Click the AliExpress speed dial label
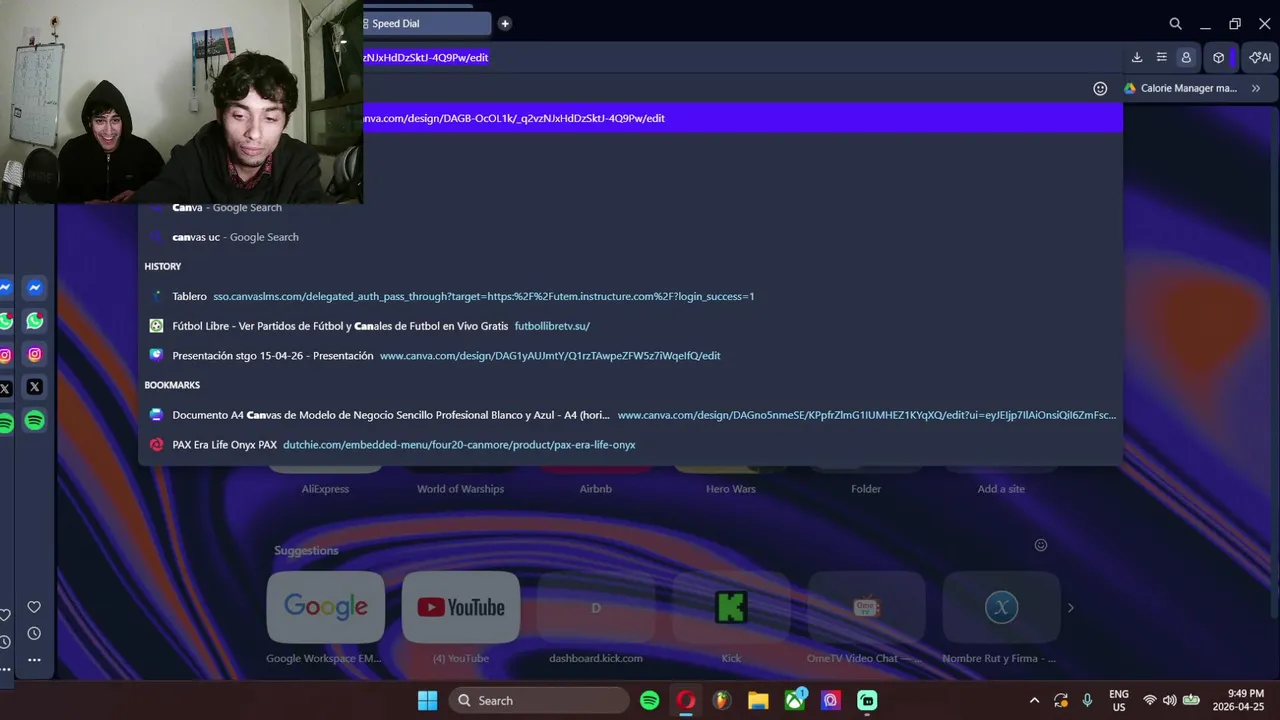Viewport: 1280px width, 720px height. point(326,489)
